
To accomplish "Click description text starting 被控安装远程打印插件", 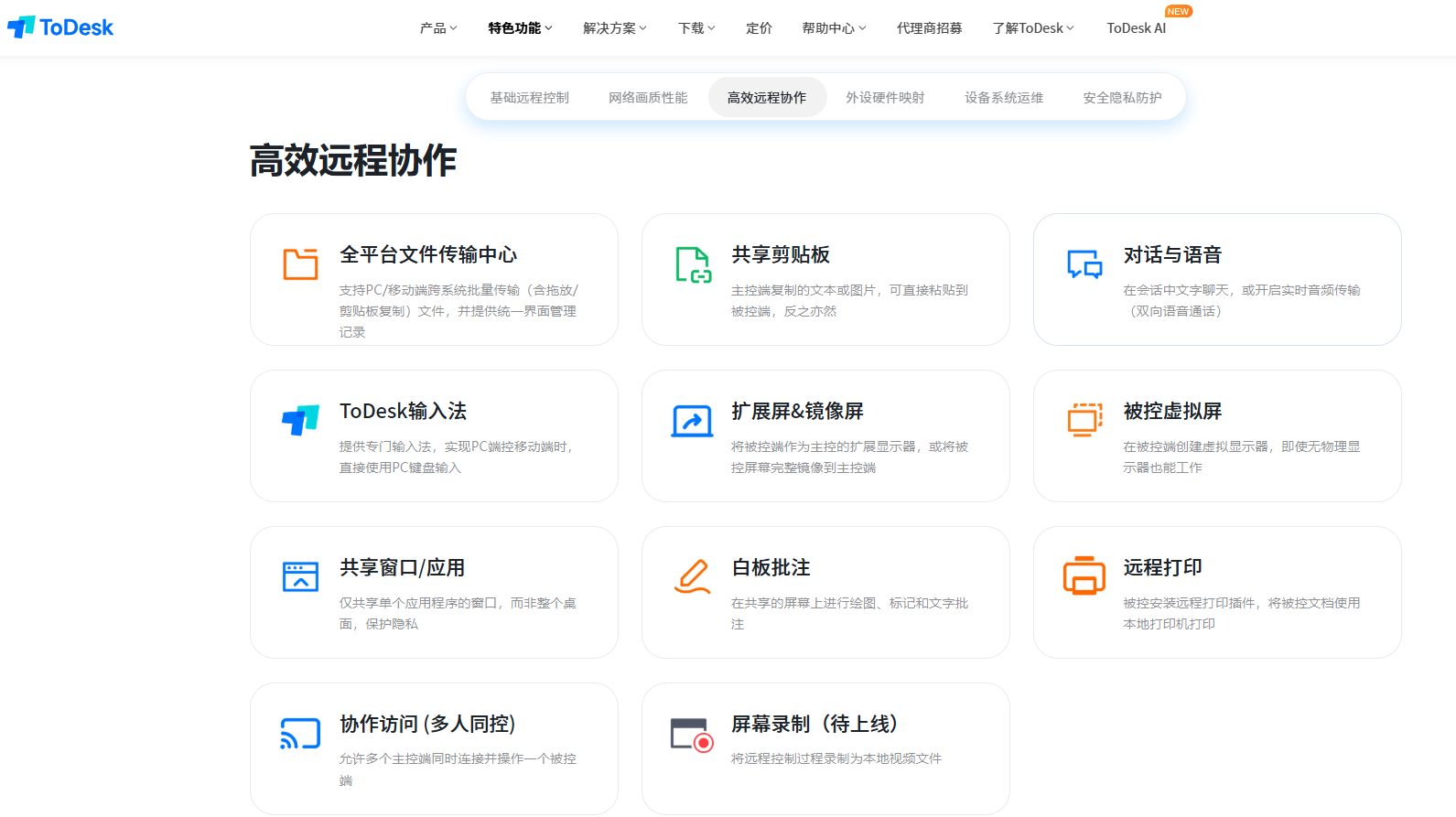I will coord(1242,613).
